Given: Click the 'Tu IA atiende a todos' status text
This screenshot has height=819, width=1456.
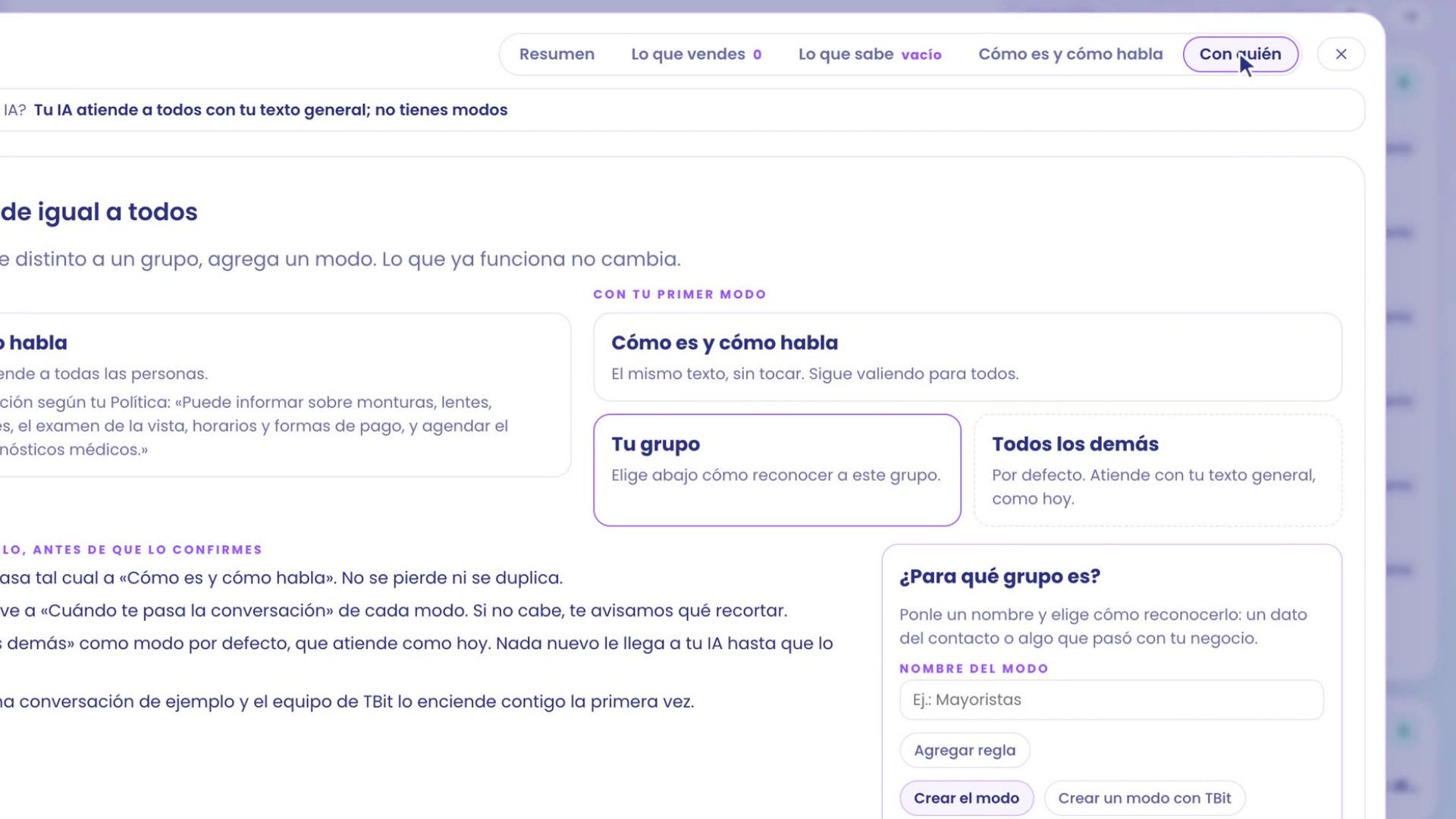Looking at the screenshot, I should tap(271, 110).
